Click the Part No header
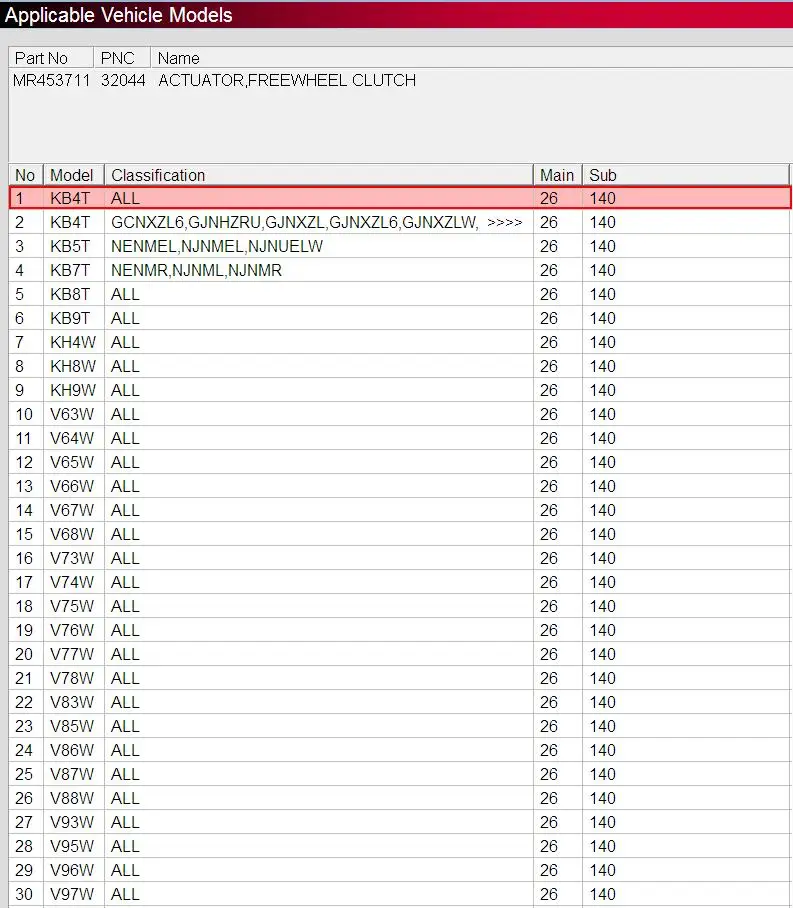This screenshot has width=793, height=908. point(51,58)
